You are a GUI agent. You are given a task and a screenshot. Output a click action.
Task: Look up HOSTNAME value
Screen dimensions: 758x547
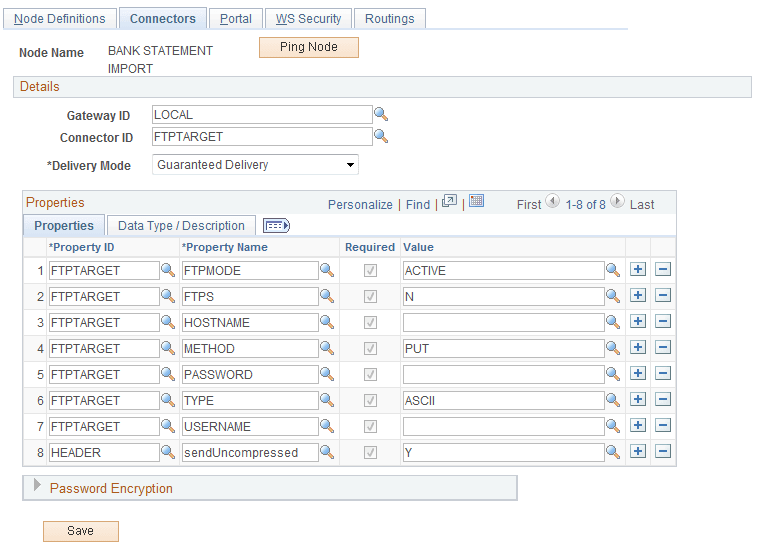point(613,322)
